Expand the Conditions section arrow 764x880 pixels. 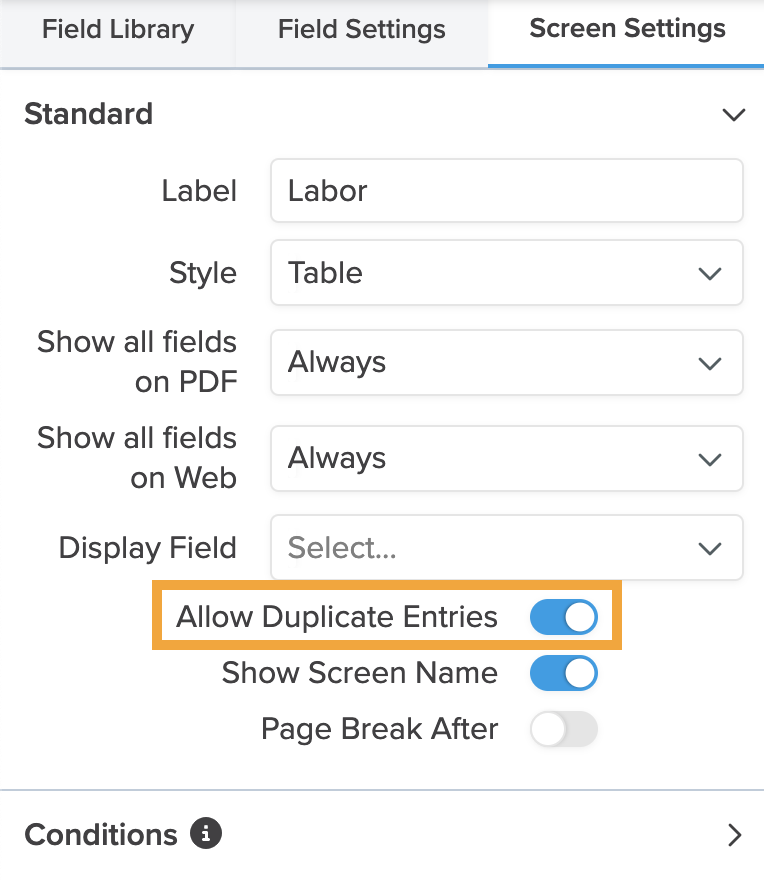click(734, 835)
